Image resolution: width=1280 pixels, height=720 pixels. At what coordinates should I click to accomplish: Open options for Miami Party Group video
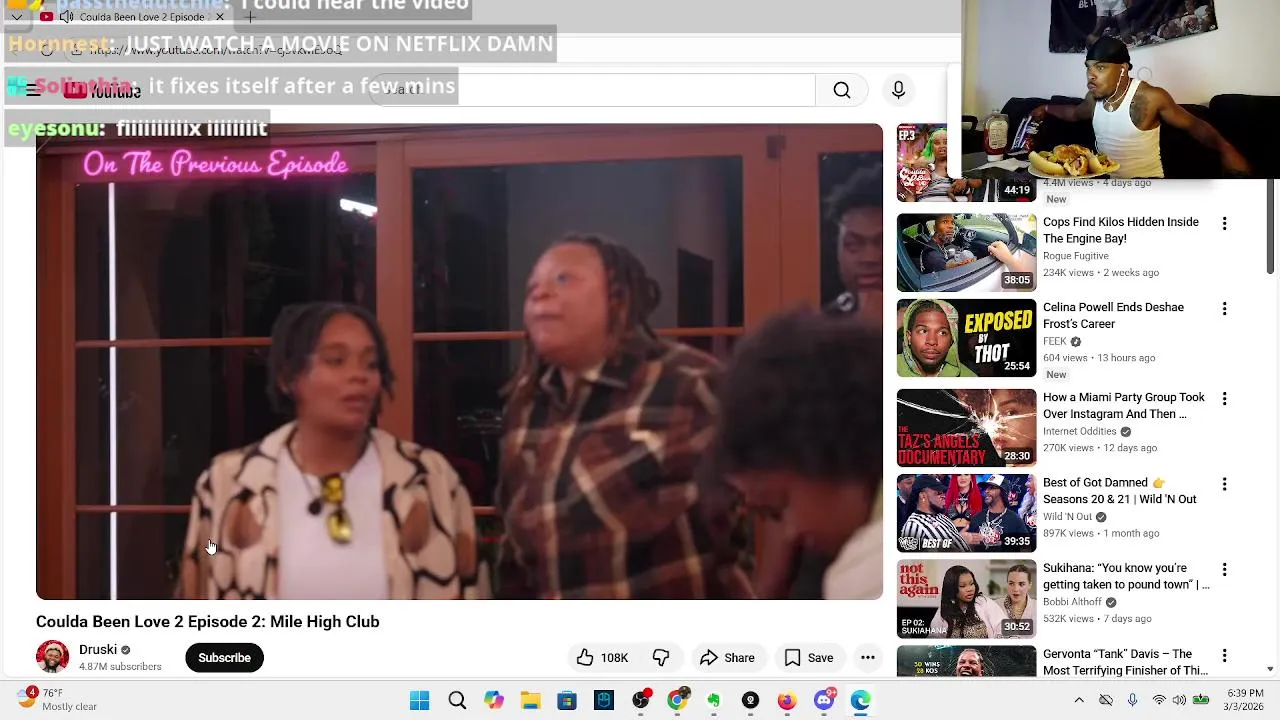tap(1224, 398)
